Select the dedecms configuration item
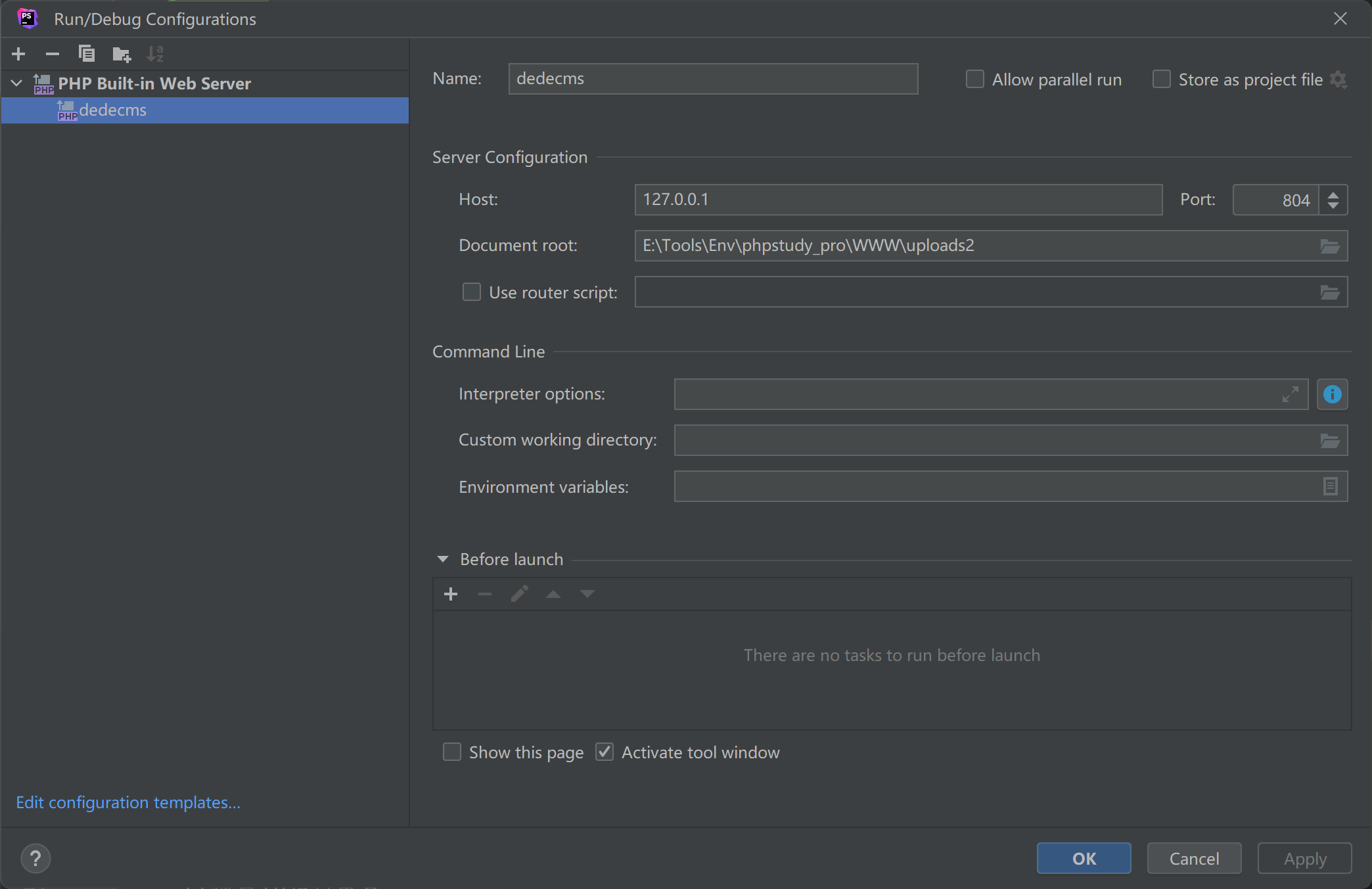The height and width of the screenshot is (889, 1372). click(113, 110)
